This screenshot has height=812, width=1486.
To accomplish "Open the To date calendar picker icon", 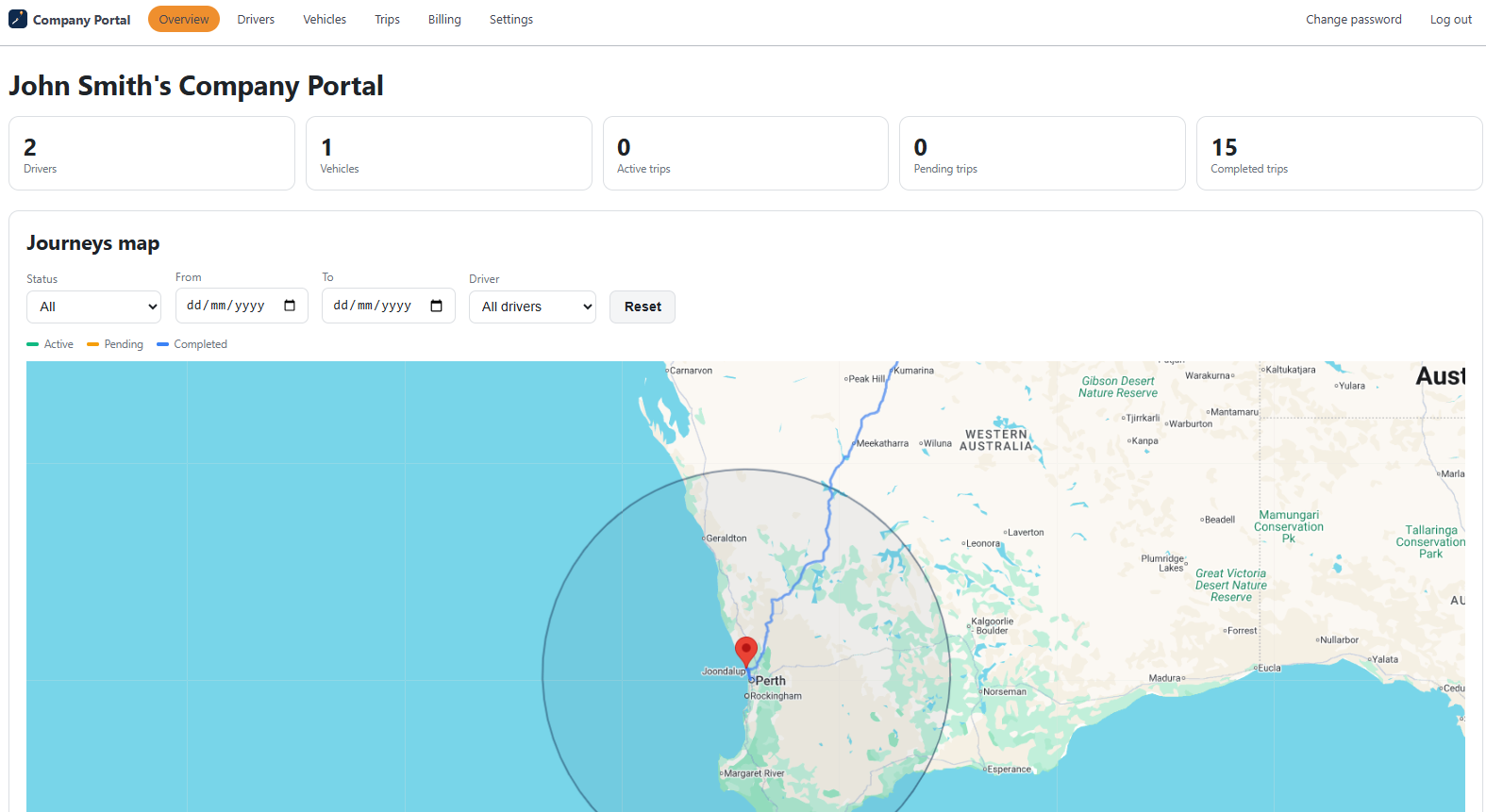I will point(436,306).
